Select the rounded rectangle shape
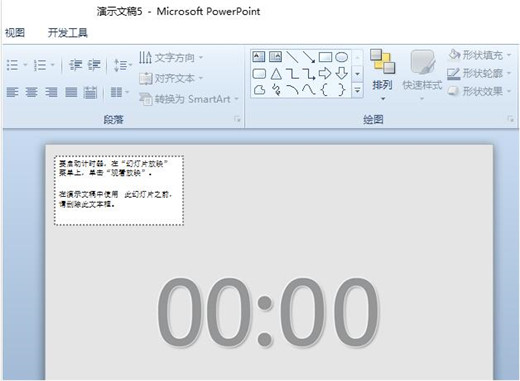 click(x=259, y=73)
